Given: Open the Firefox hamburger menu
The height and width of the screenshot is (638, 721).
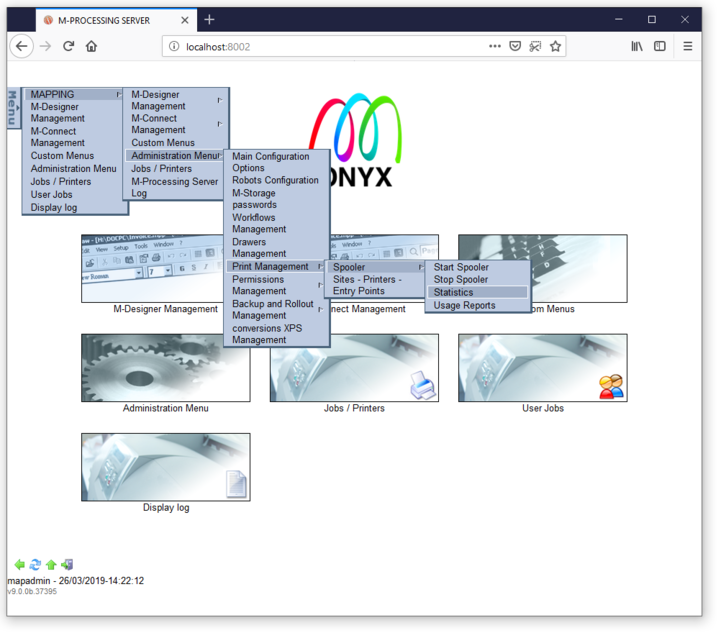Looking at the screenshot, I should click(687, 46).
